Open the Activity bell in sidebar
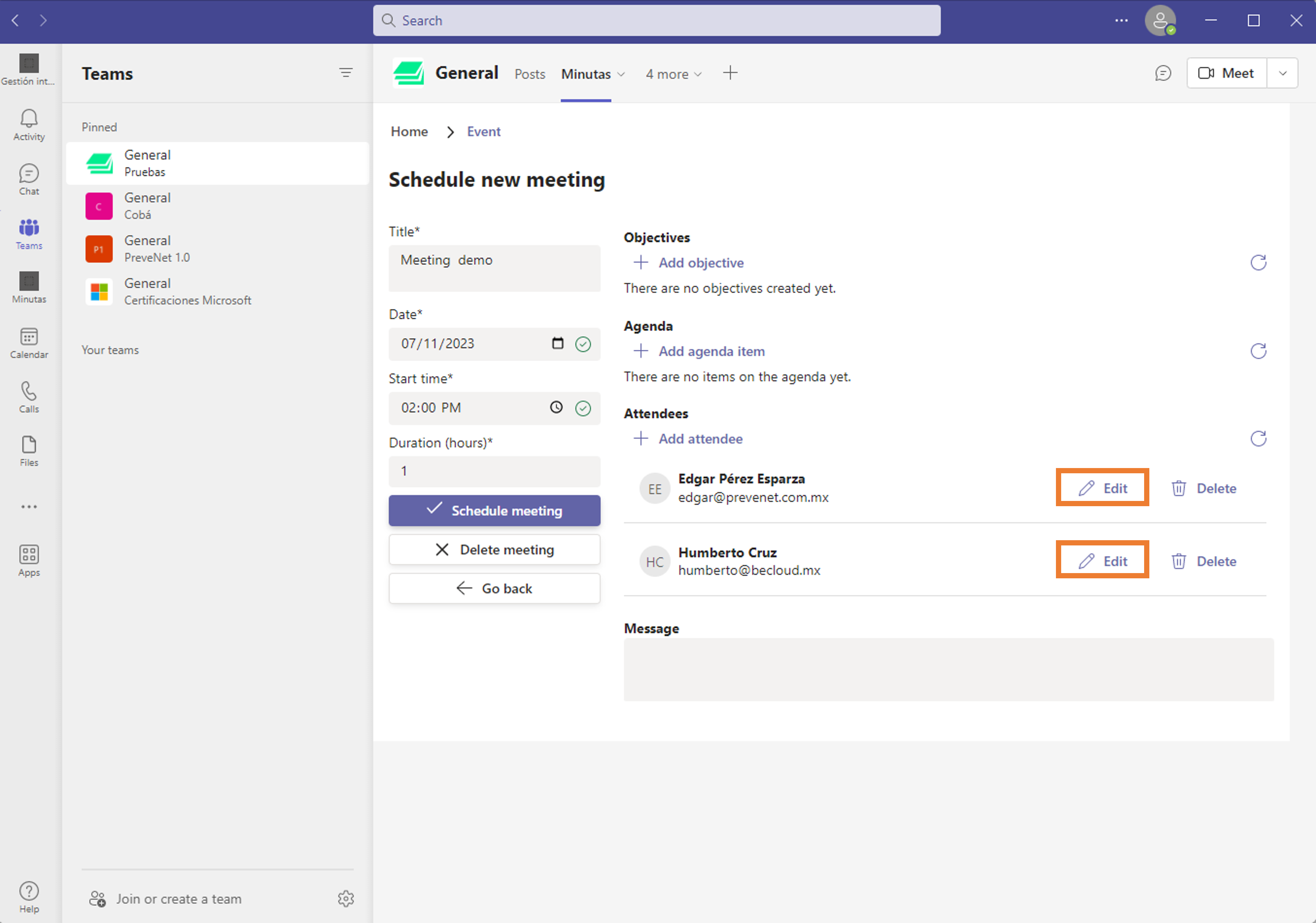Viewport: 1316px width, 923px height. [x=29, y=125]
